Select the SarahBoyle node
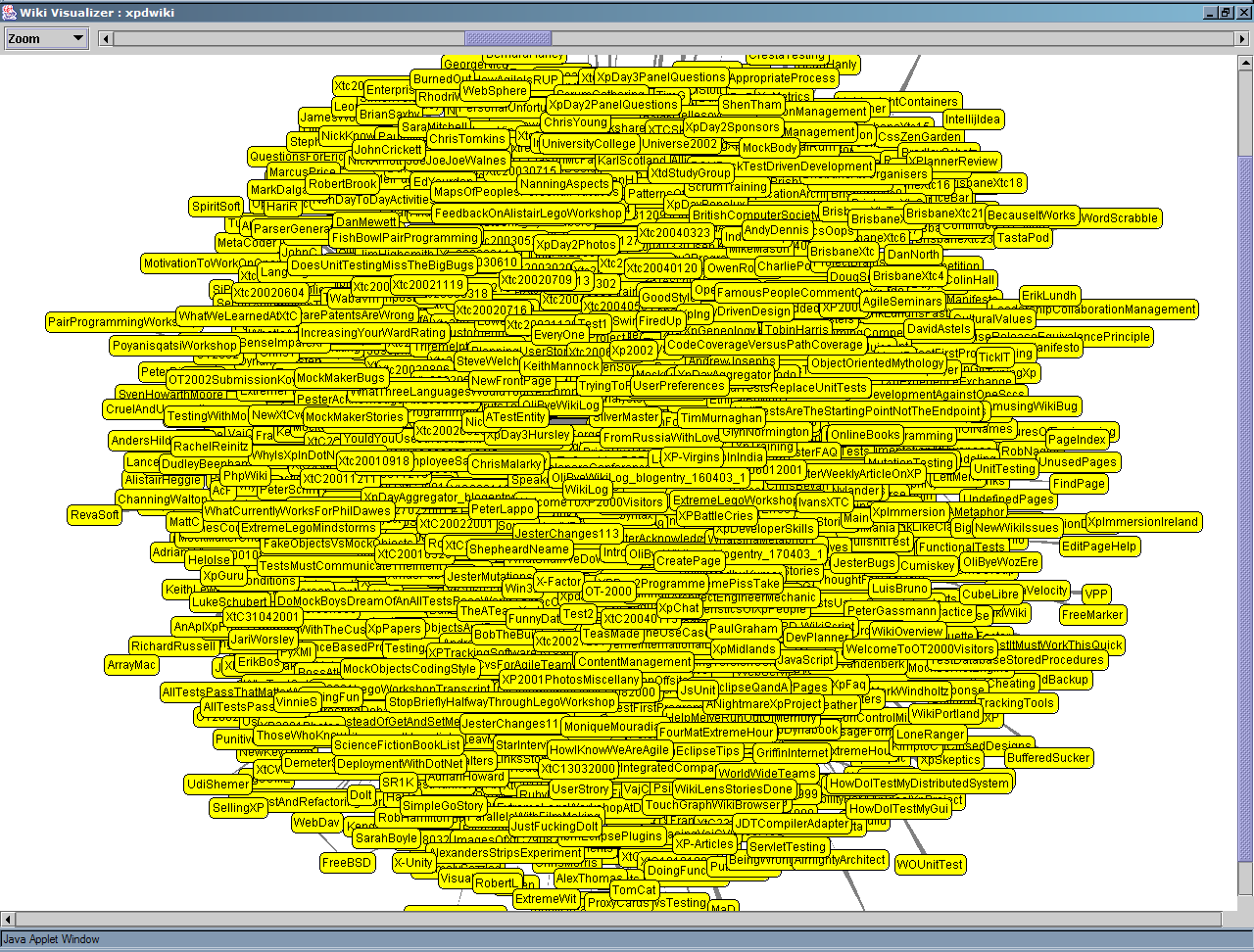Screen dimensions: 1254x952 (386, 838)
